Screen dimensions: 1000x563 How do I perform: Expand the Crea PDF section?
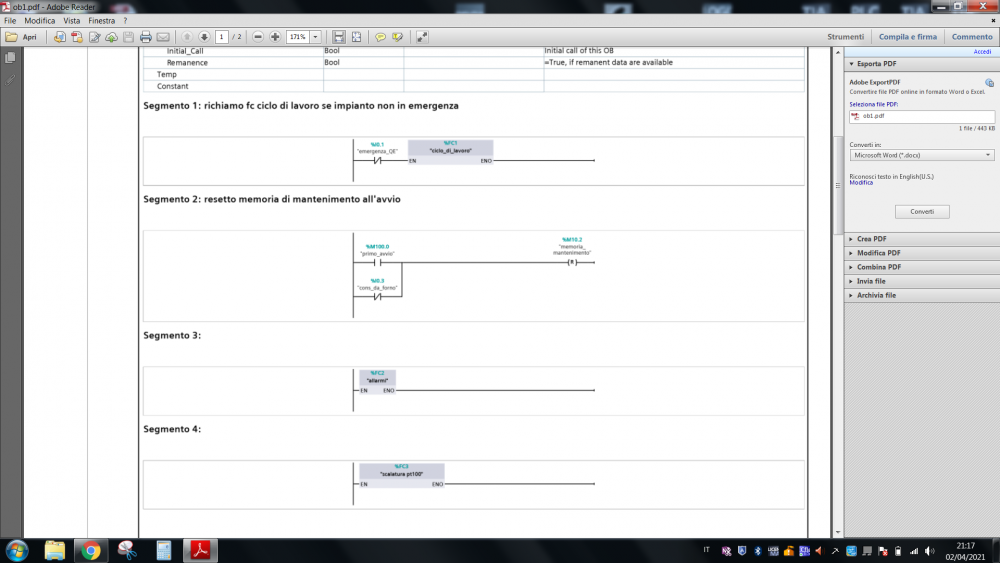tap(871, 239)
